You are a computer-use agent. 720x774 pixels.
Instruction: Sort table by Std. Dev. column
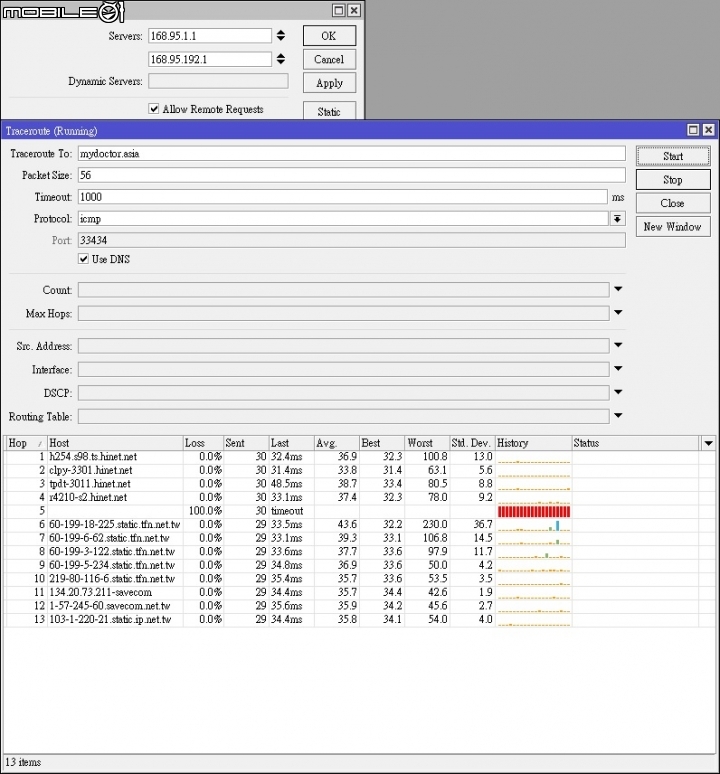pos(472,443)
